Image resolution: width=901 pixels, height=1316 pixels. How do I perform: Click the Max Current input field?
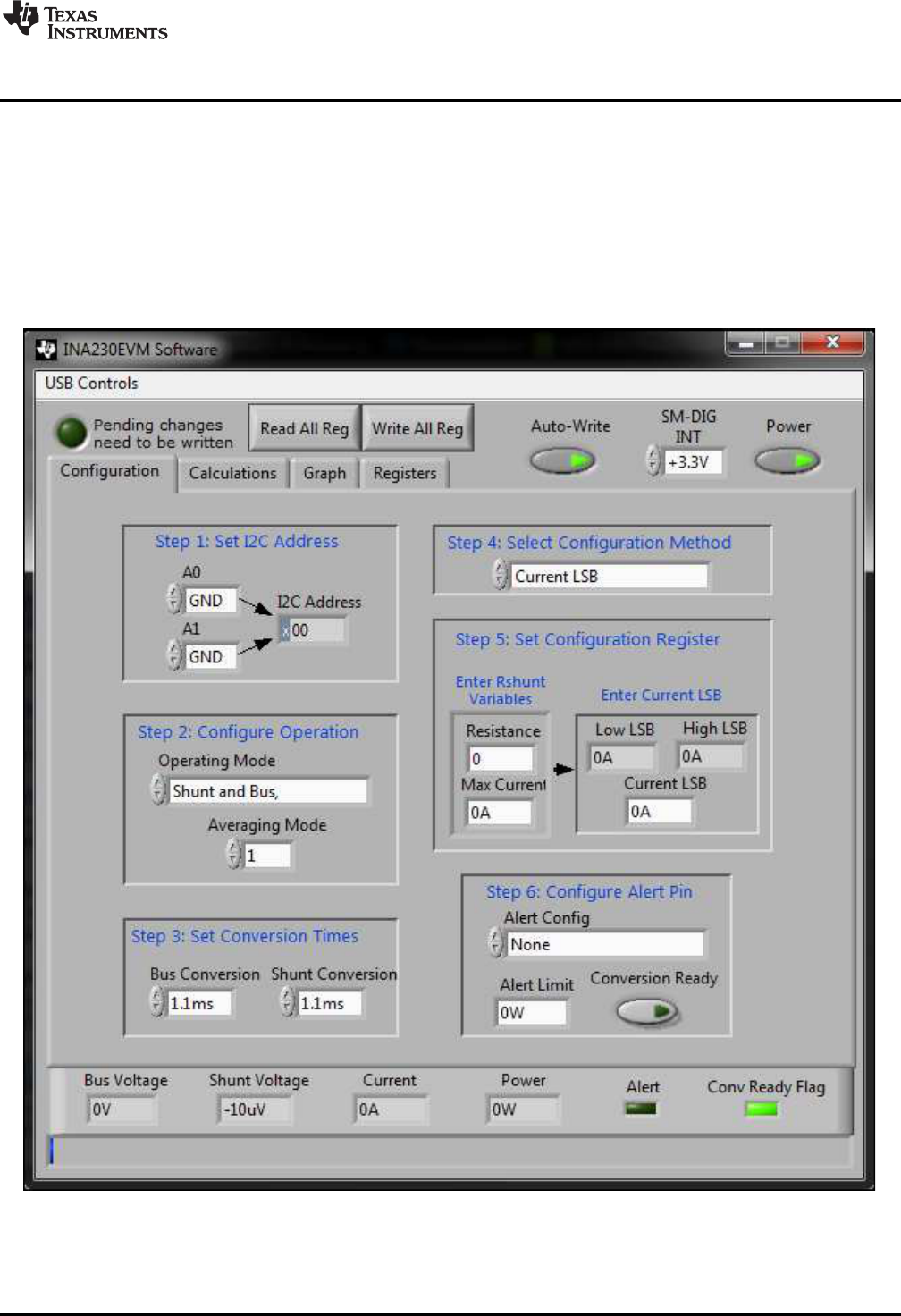coord(500,813)
